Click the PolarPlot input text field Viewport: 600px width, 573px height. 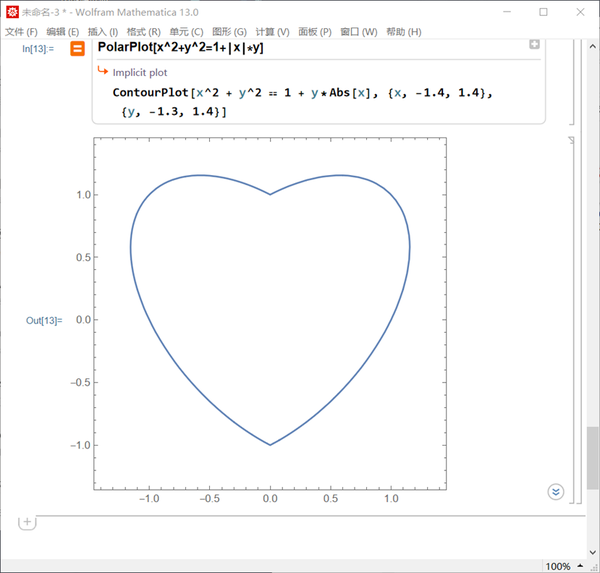pos(181,47)
